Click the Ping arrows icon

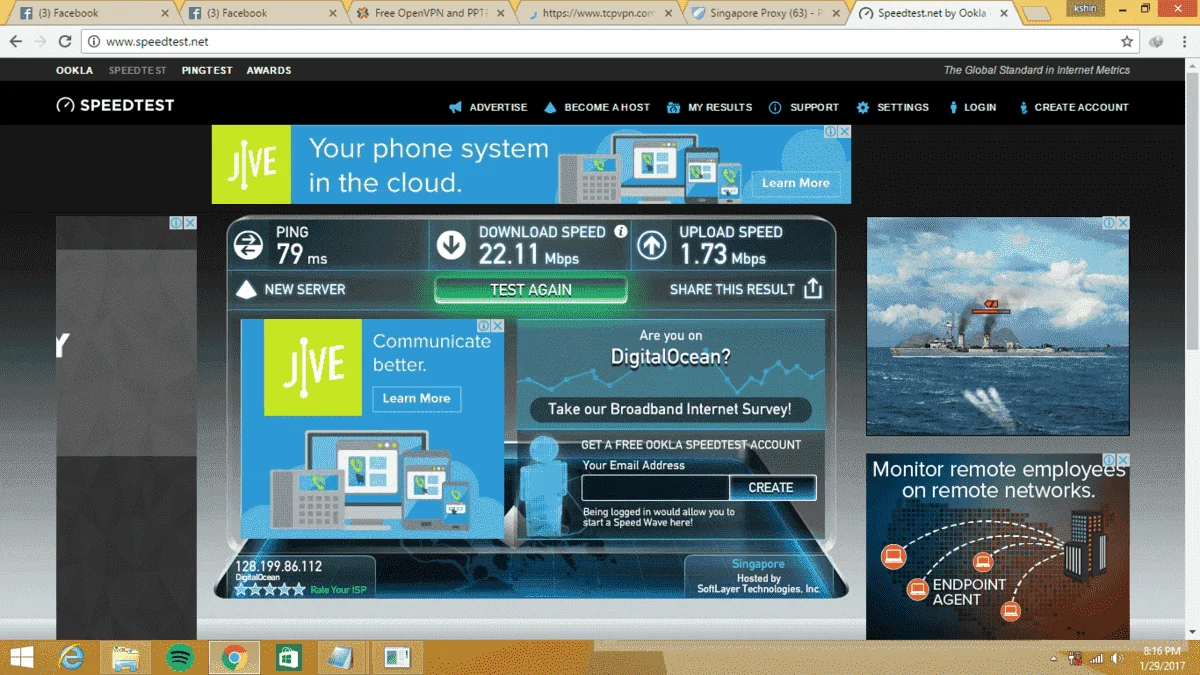(246, 245)
